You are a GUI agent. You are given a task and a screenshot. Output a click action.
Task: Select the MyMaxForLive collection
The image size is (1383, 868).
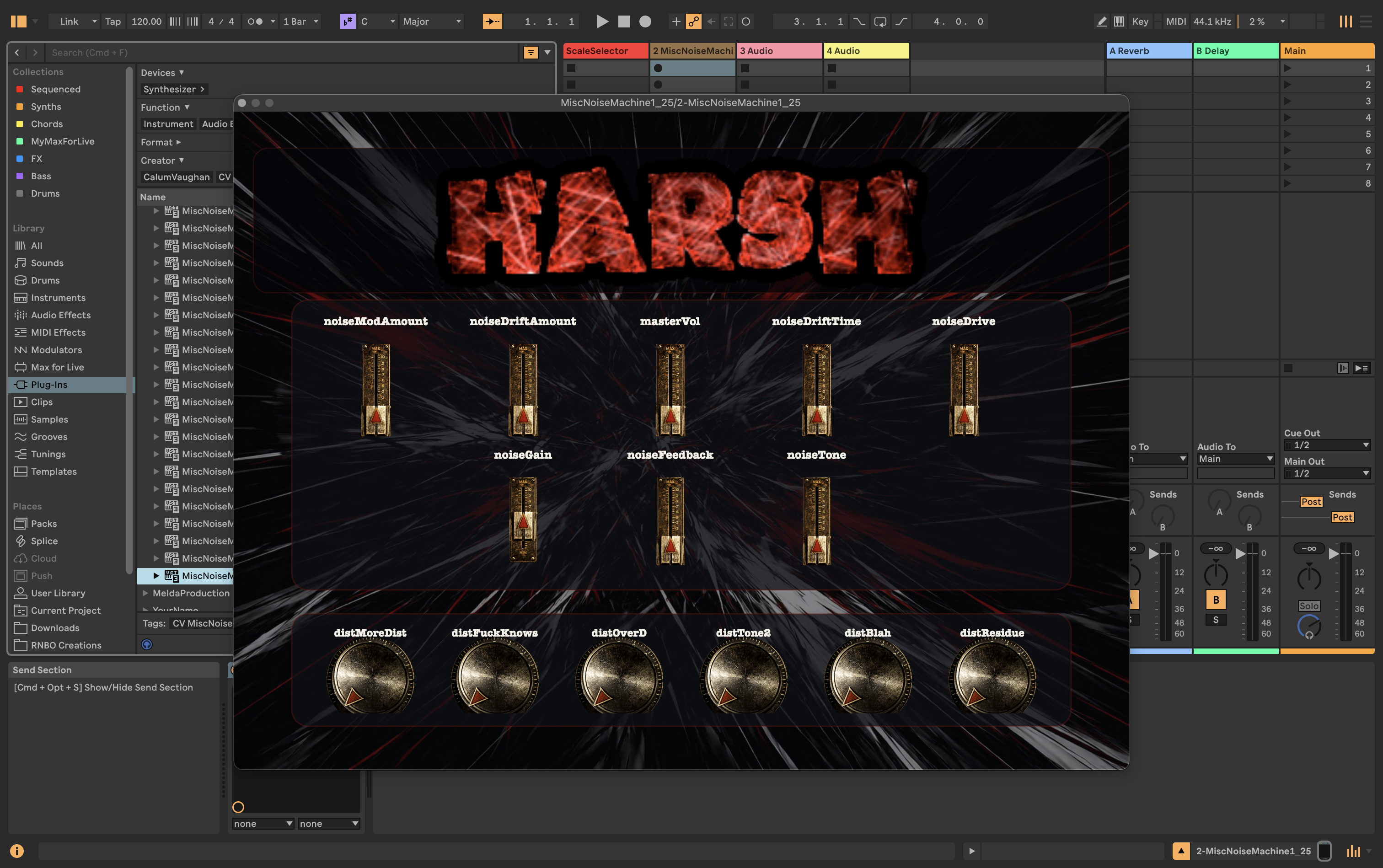(63, 141)
